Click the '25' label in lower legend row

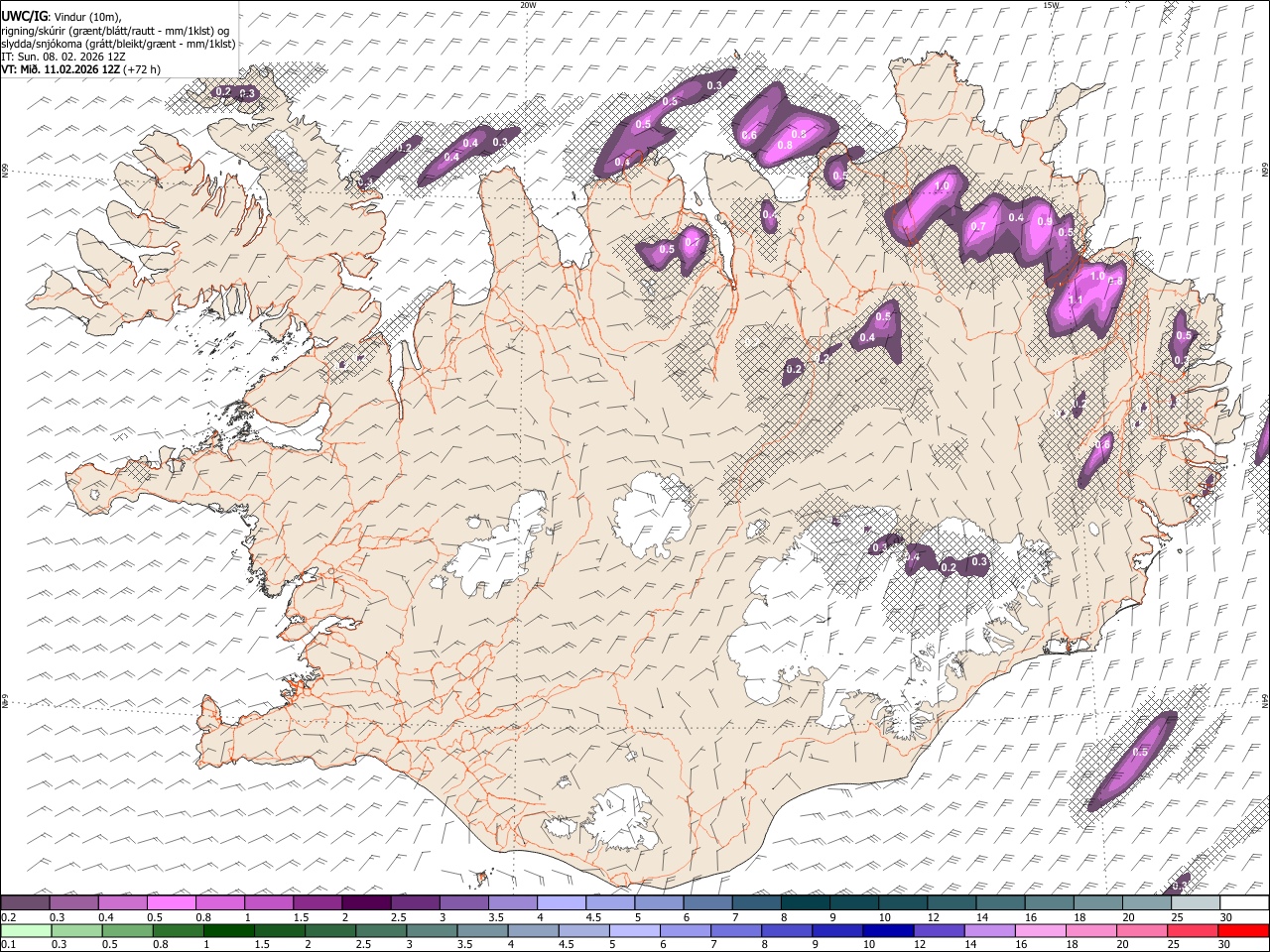pos(1176,944)
